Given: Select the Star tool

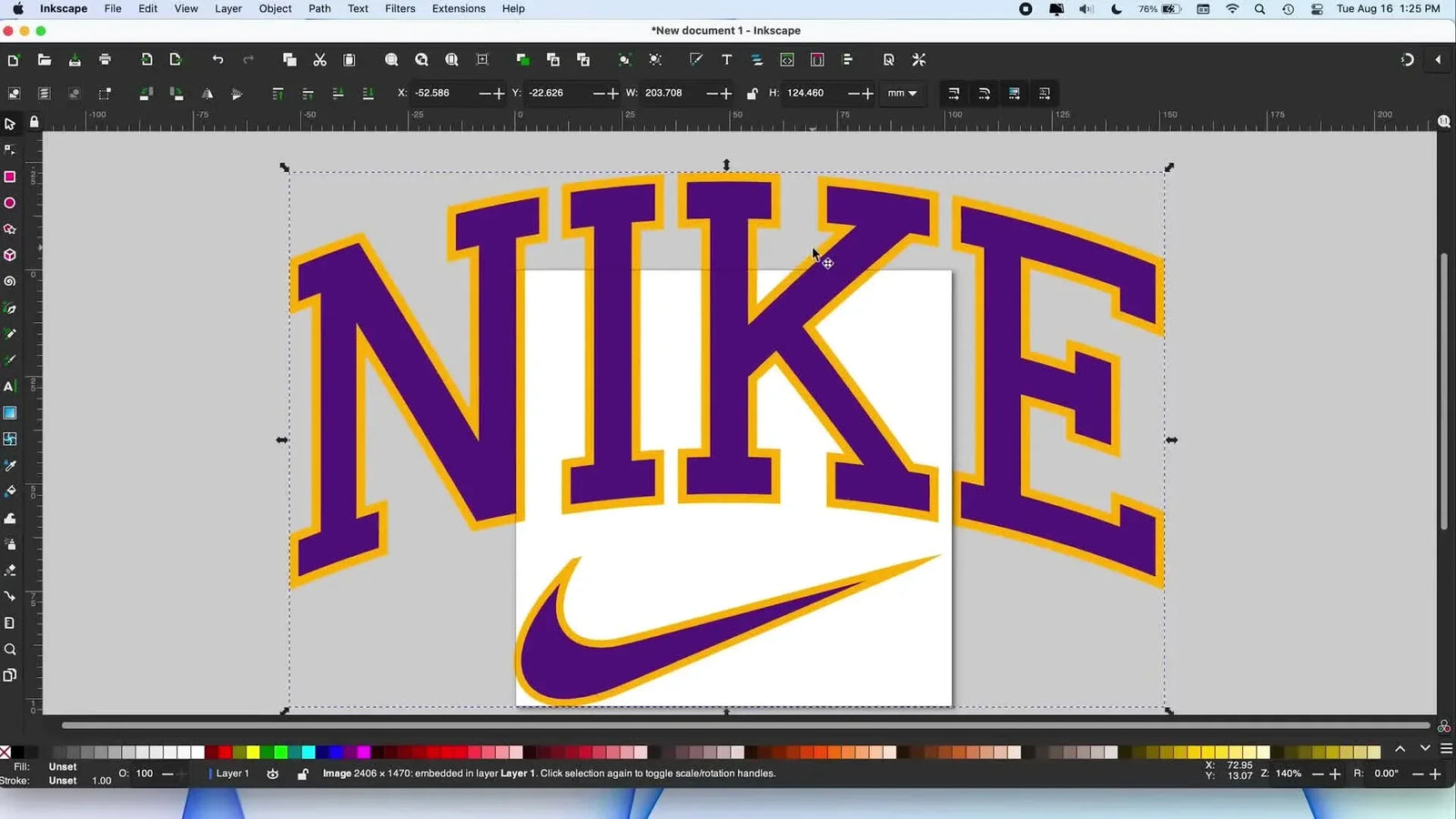Looking at the screenshot, I should [10, 229].
